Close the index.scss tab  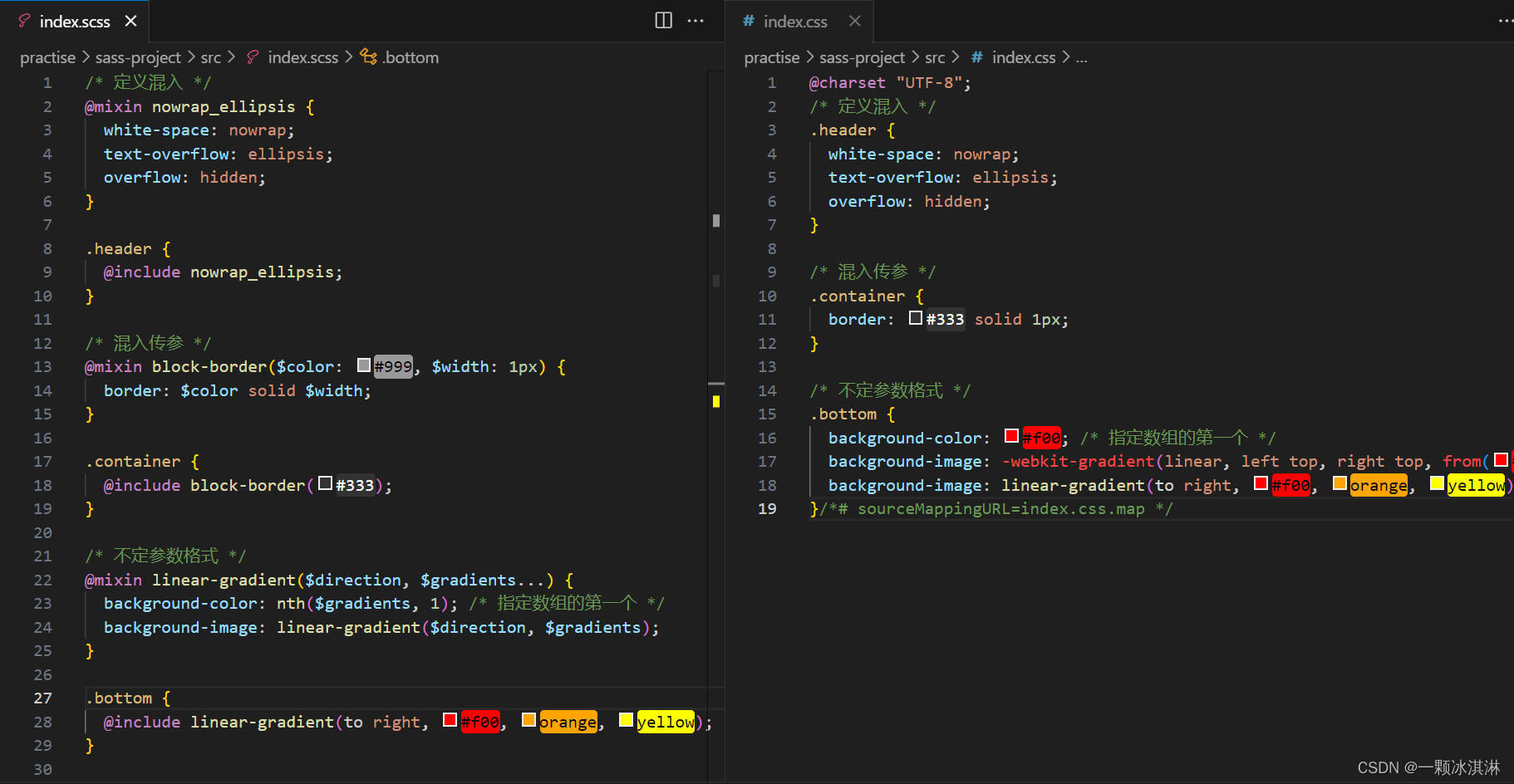click(130, 21)
